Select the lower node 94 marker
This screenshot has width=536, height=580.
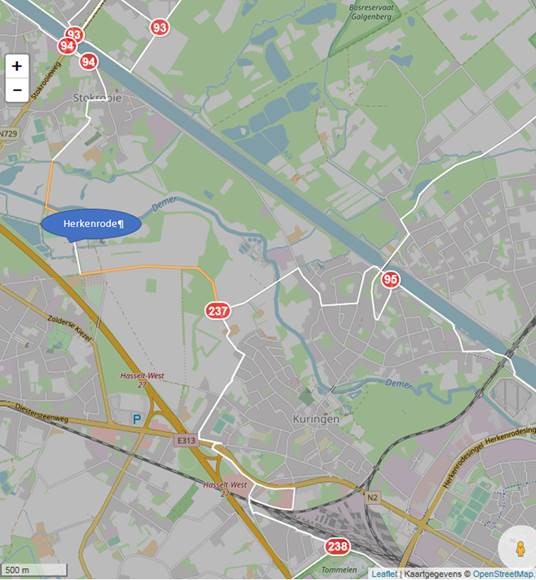click(89, 61)
